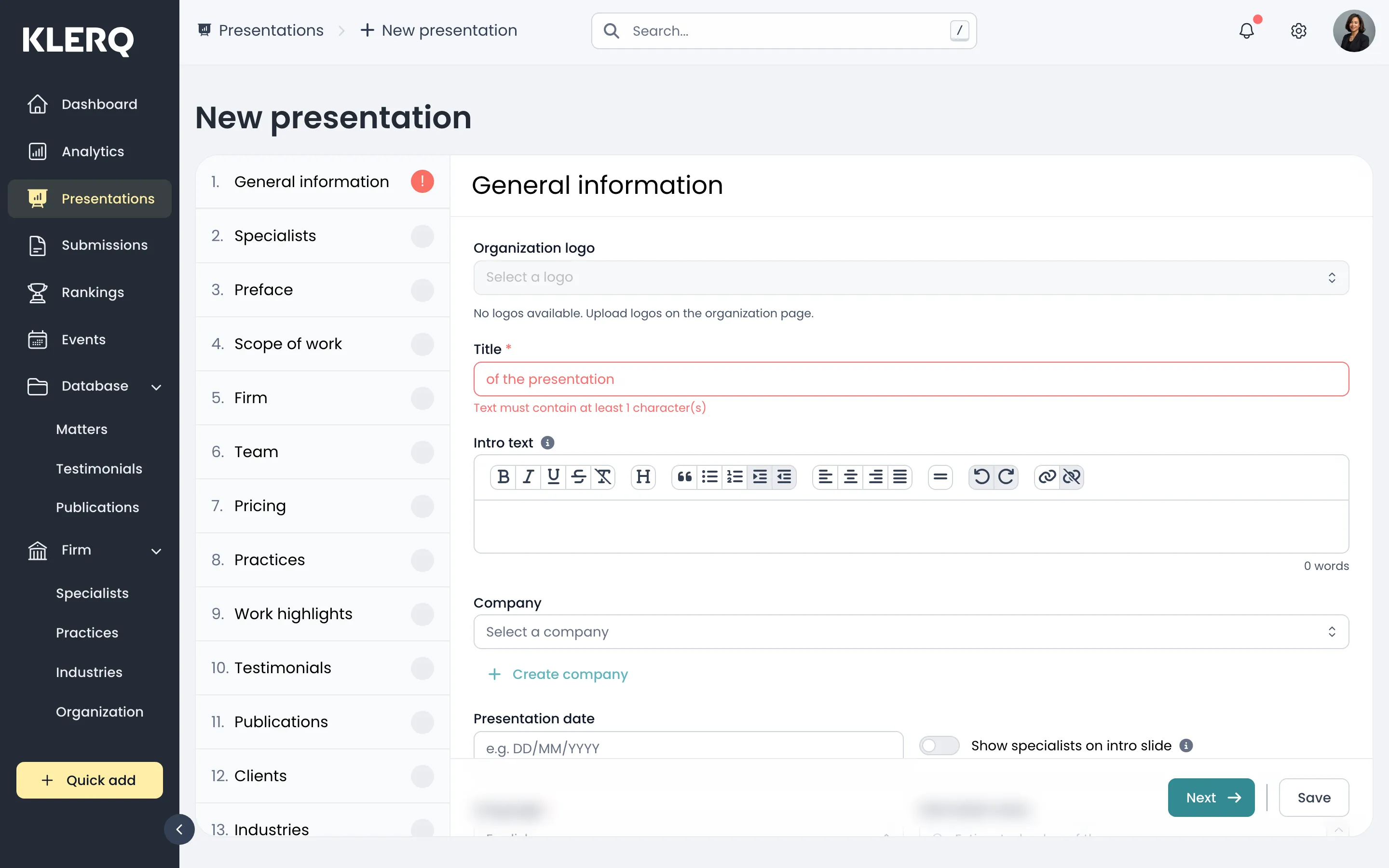Image resolution: width=1389 pixels, height=868 pixels.
Task: Collapse the sidebar with the arrow button
Action: click(179, 829)
